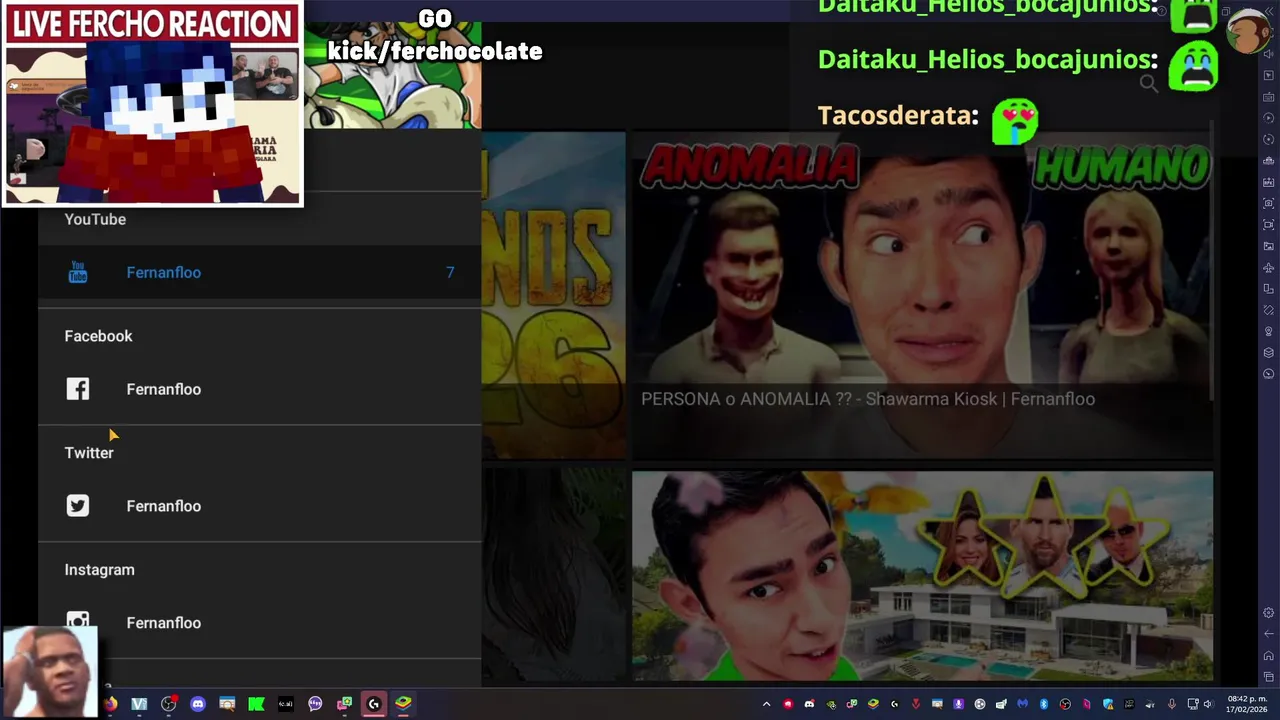1280x720 pixels.
Task: Open the YouTube Fernanfloo channel row
Action: pos(260,272)
